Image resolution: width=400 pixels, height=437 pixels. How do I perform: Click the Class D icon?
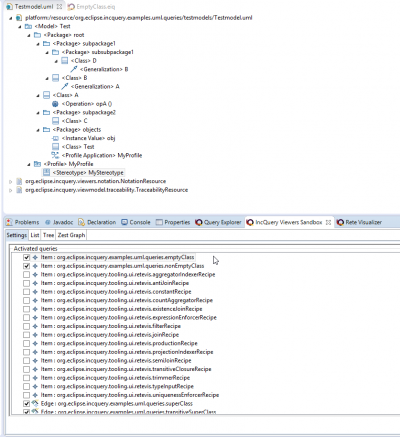(65, 61)
